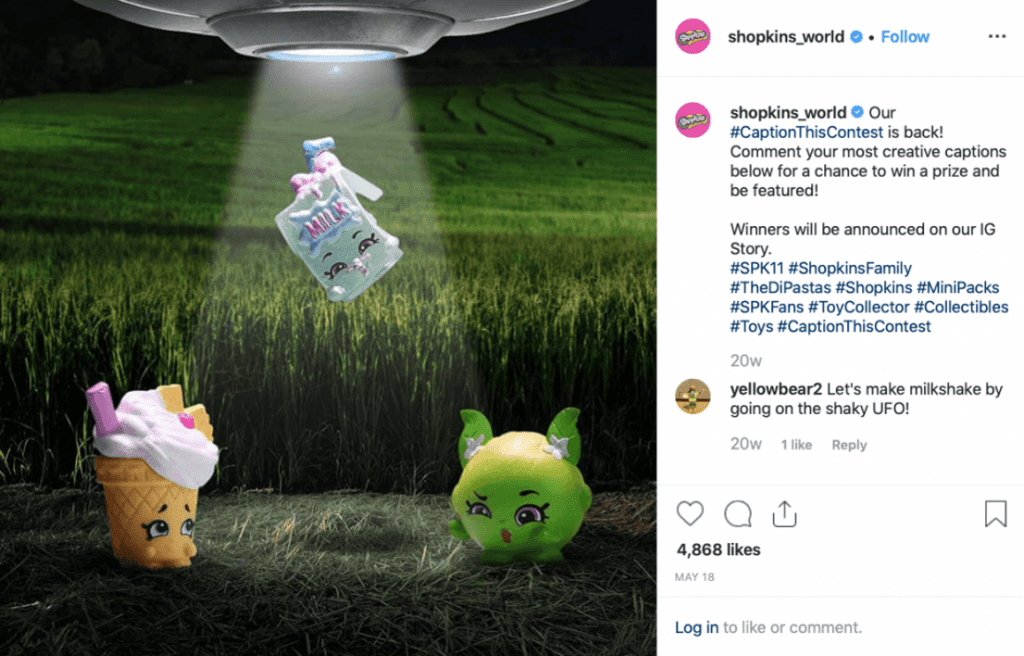Open the #TheDiPastas hashtag

780,287
